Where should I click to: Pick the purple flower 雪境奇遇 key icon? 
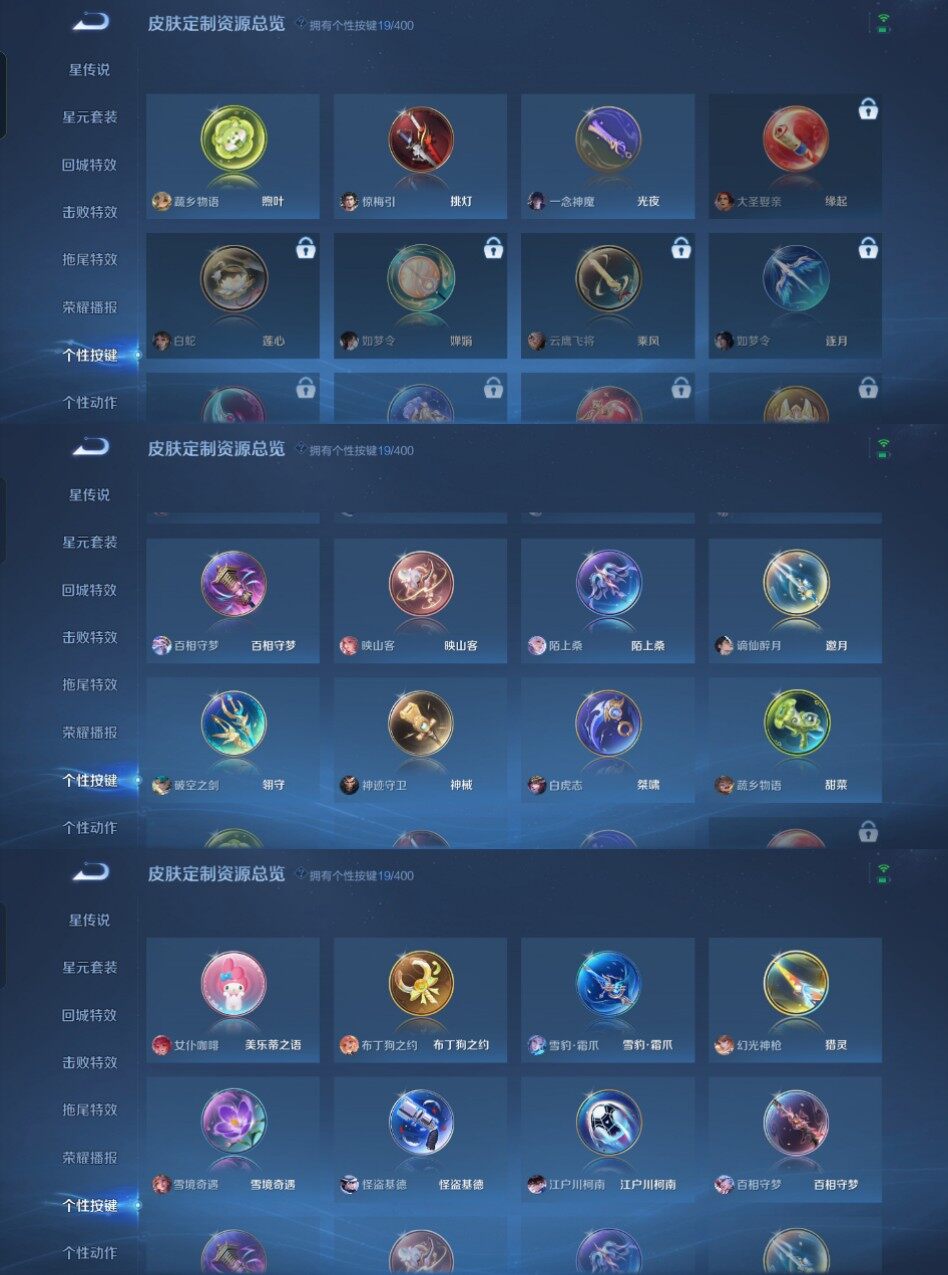click(233, 1123)
